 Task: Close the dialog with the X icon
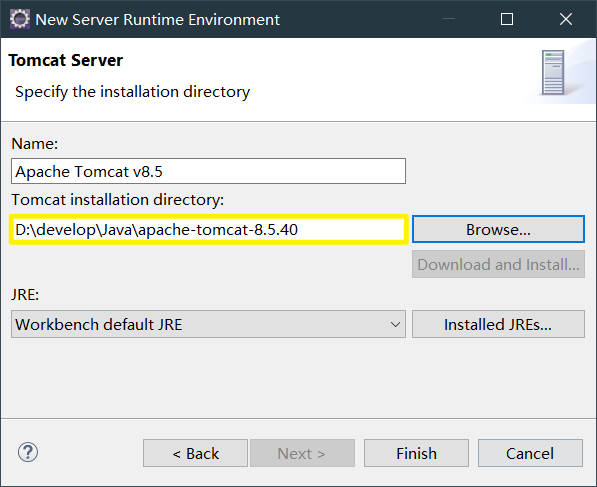566,19
